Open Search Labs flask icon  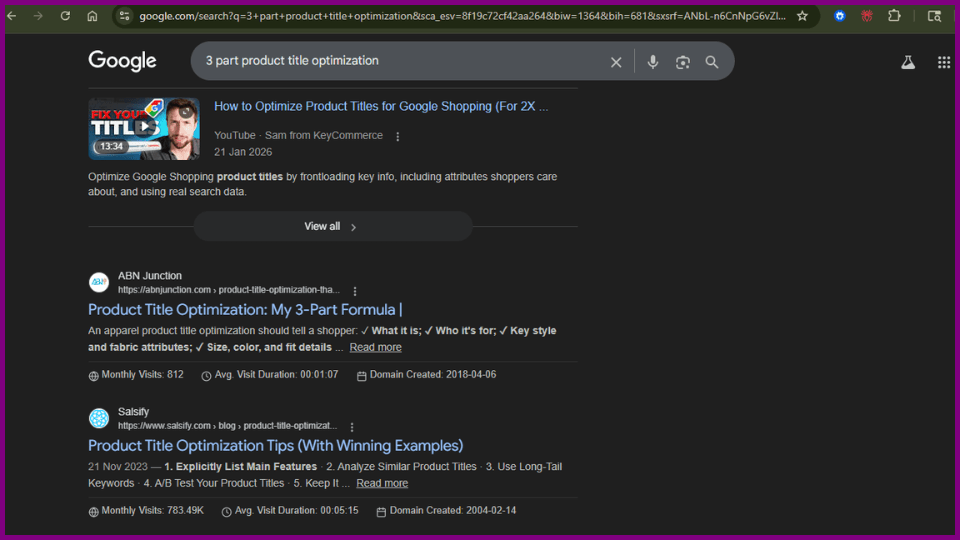908,62
